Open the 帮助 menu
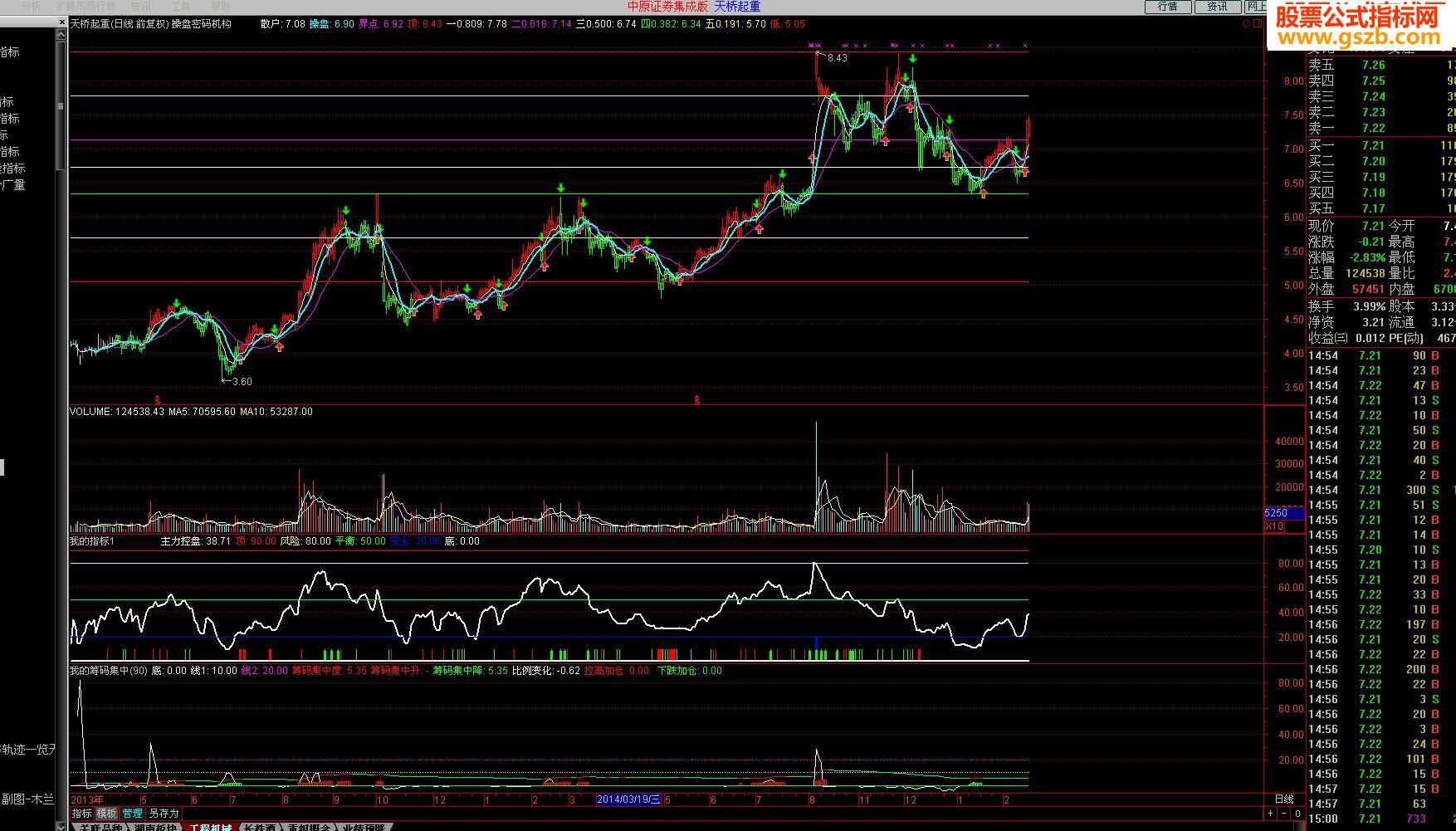The width and height of the screenshot is (1456, 831). (220, 6)
